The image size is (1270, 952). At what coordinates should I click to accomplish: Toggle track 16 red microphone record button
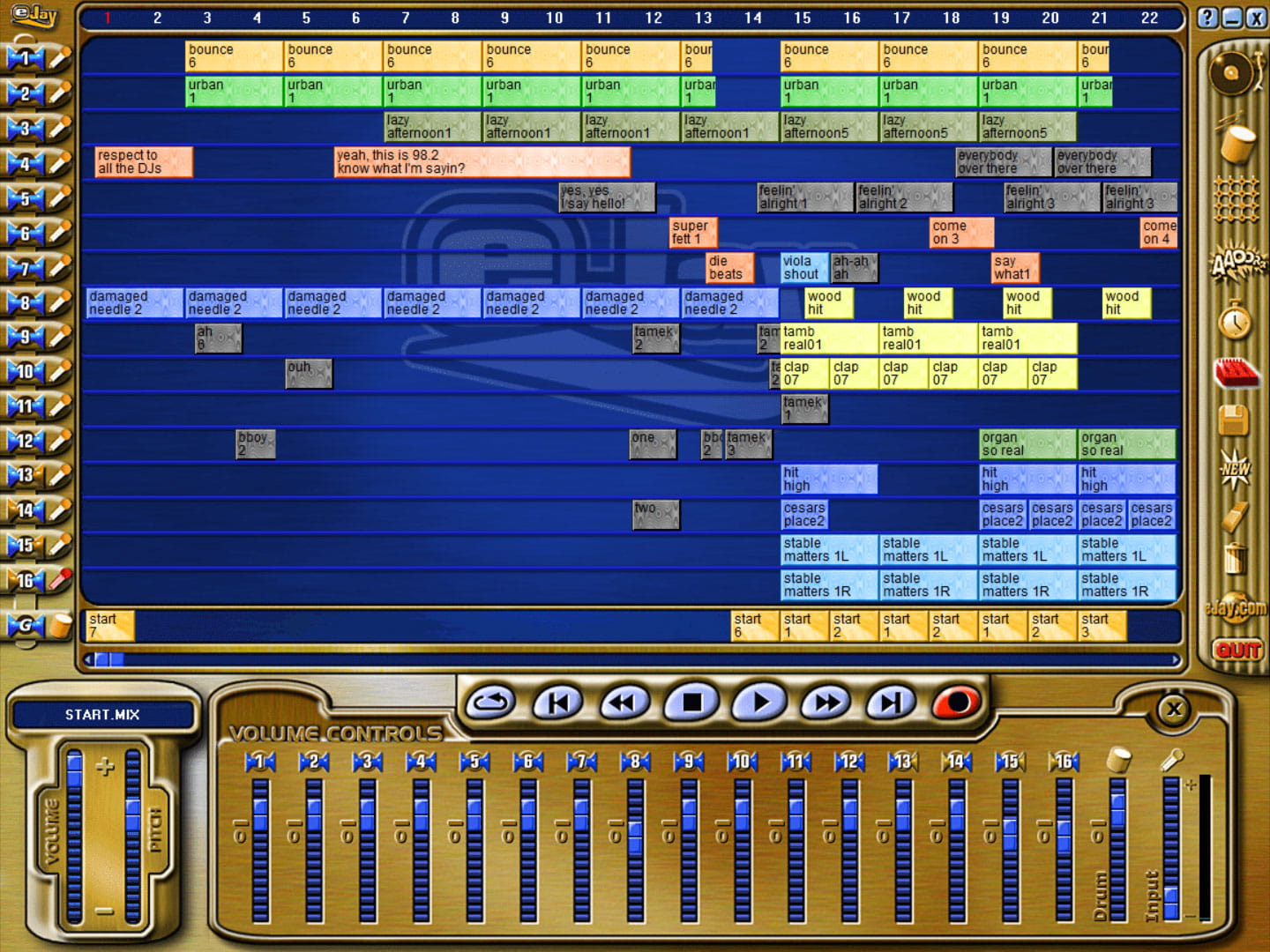[x=58, y=580]
